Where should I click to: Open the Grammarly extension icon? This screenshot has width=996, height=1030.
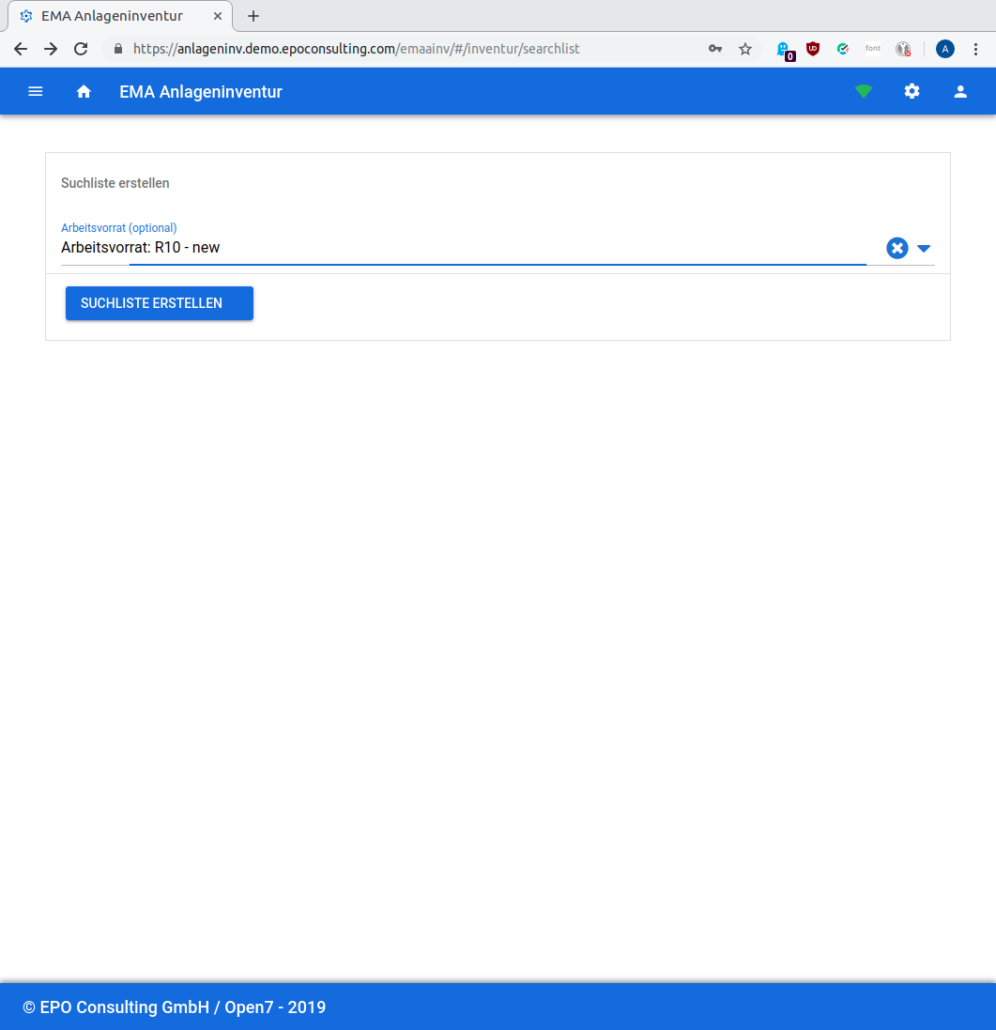tap(842, 49)
